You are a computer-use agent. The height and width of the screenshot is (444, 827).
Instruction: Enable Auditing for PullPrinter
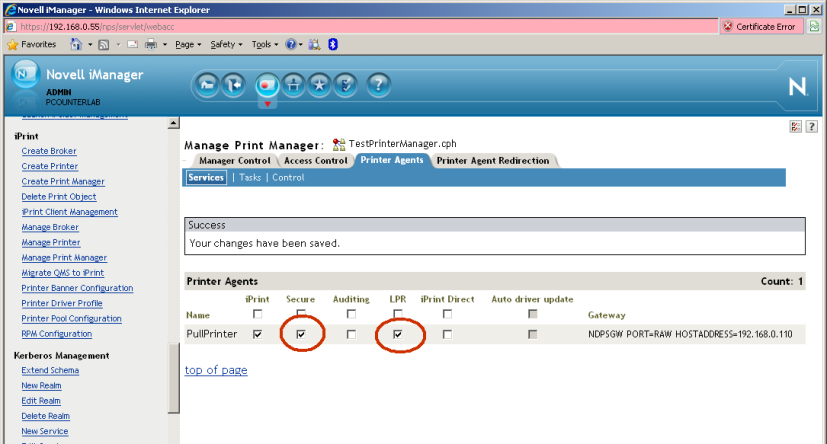pyautogui.click(x=351, y=334)
